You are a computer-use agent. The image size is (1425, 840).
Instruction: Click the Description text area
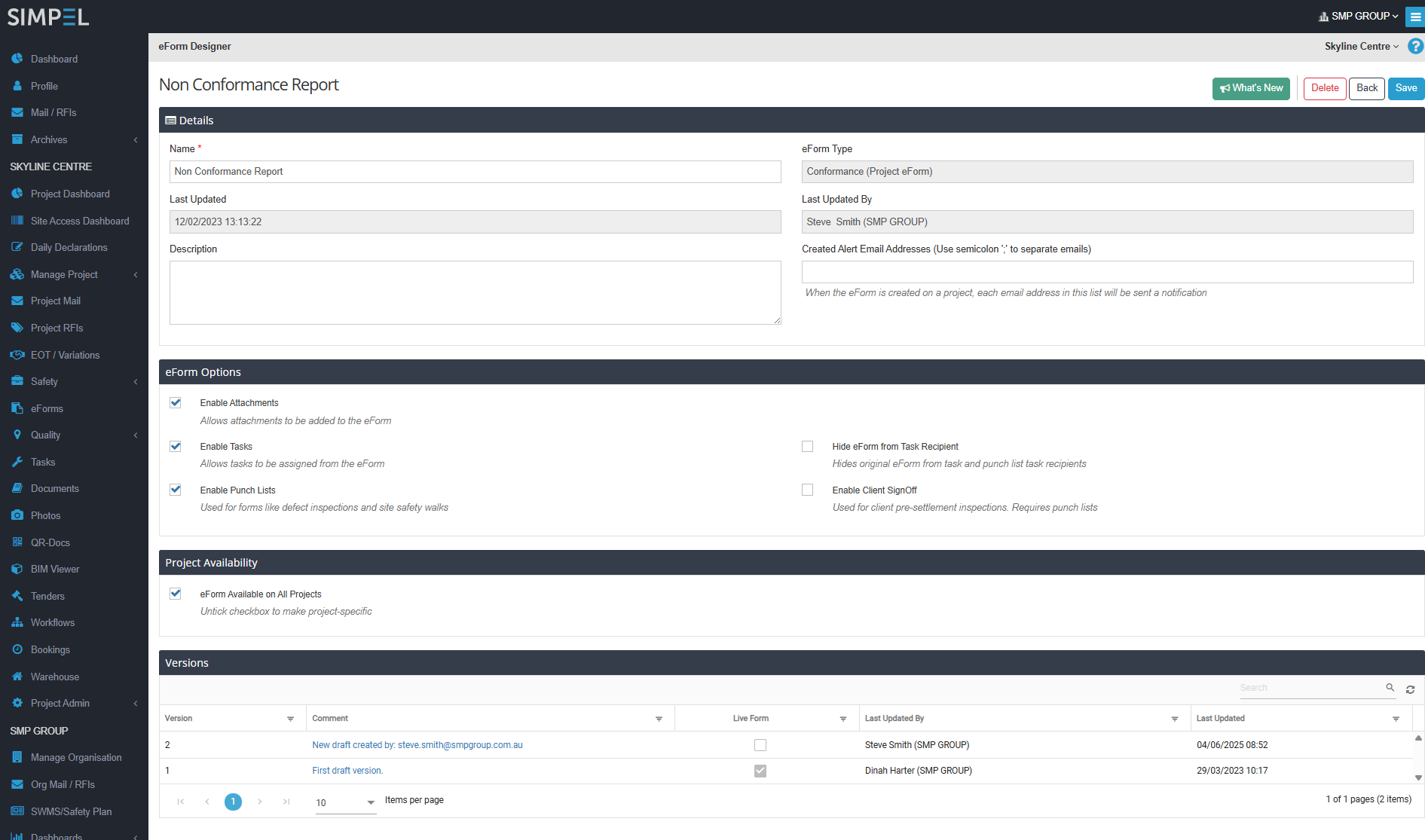(475, 292)
